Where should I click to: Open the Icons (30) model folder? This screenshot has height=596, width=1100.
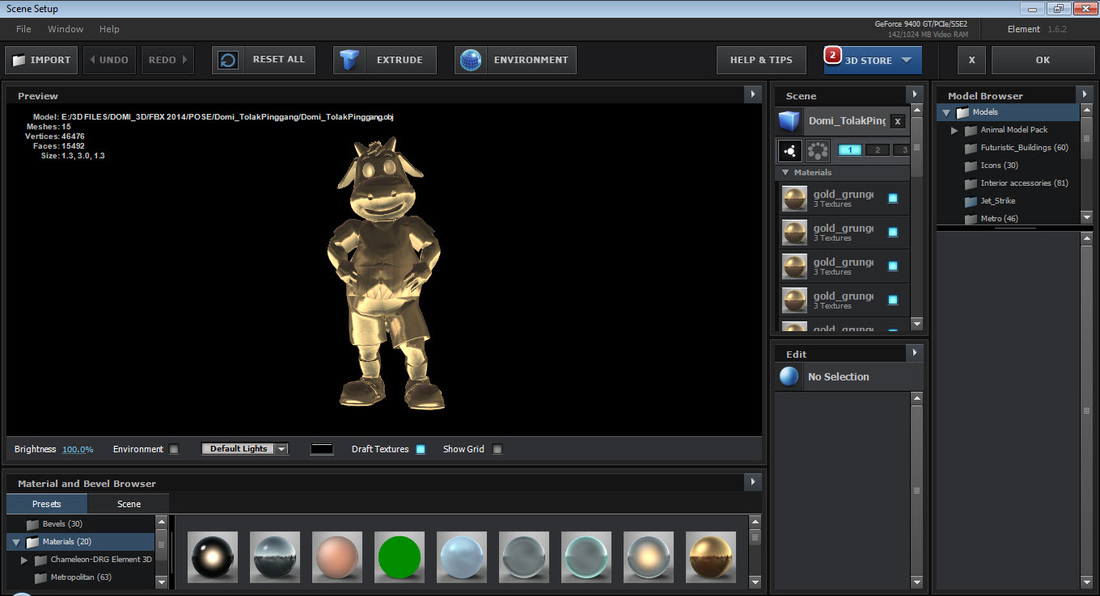(x=991, y=165)
